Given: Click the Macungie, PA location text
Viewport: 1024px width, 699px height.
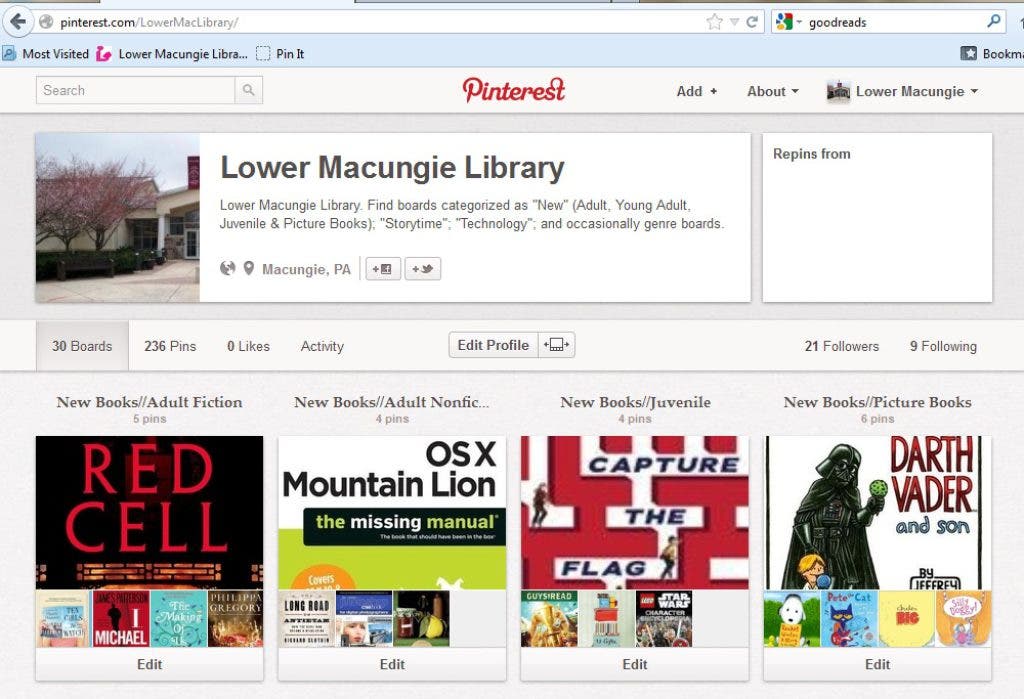Looking at the screenshot, I should (306, 269).
